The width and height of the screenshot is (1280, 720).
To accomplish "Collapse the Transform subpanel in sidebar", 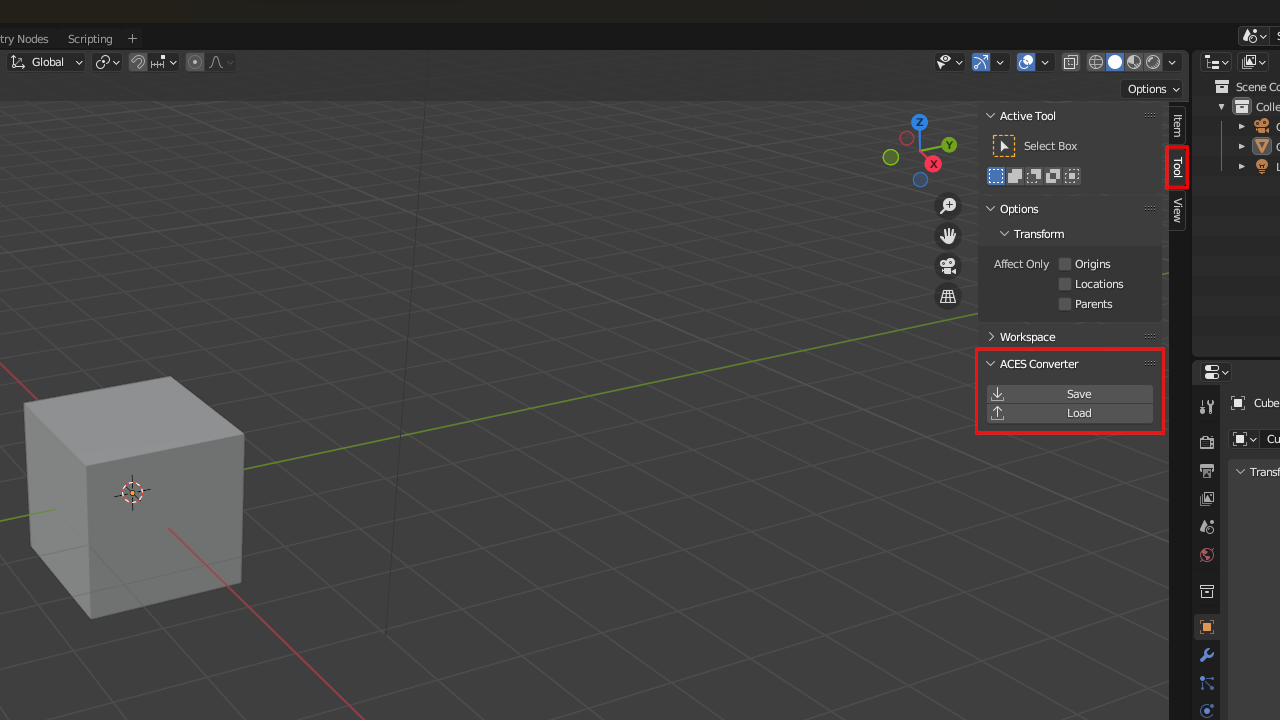I will tap(1005, 234).
